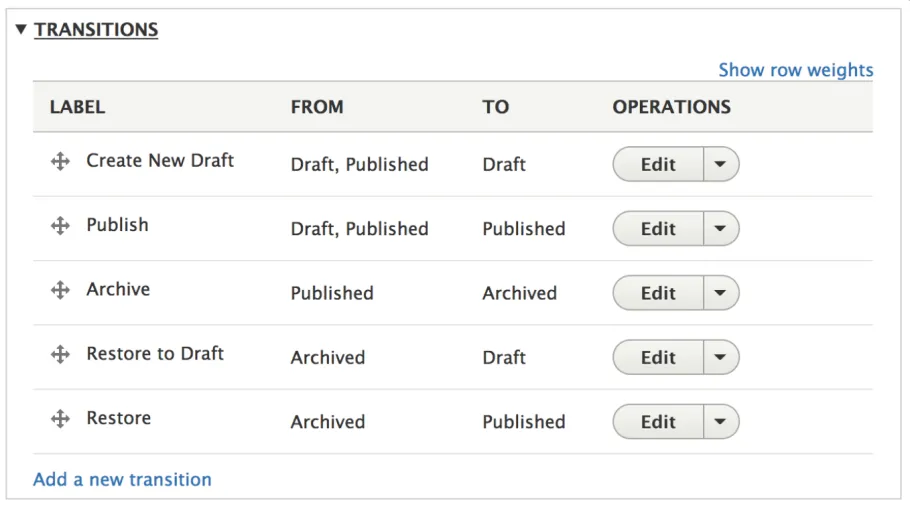The height and width of the screenshot is (505, 910).
Task: Click the Label column header
Action: point(77,107)
